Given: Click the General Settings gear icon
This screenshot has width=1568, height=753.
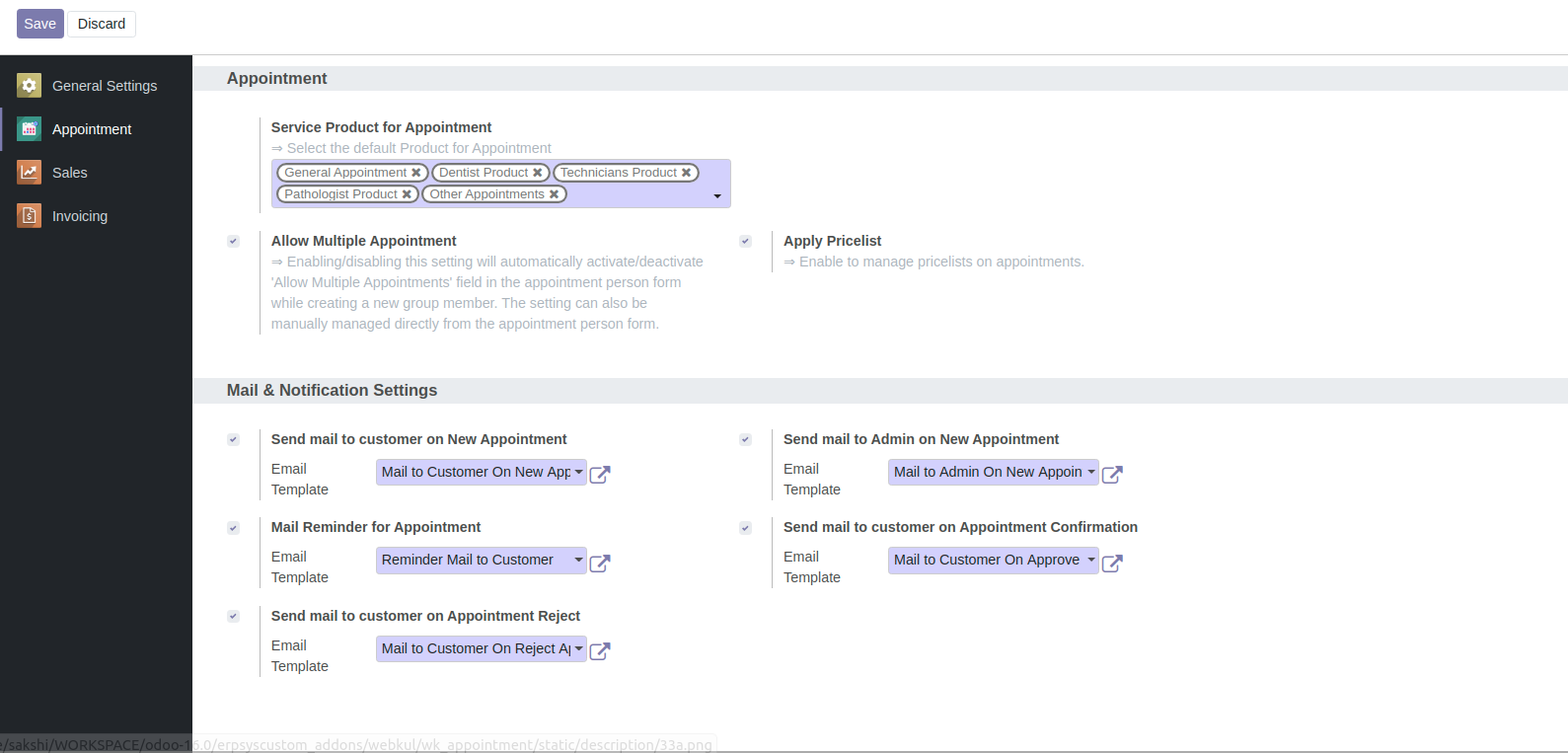Looking at the screenshot, I should coord(30,86).
